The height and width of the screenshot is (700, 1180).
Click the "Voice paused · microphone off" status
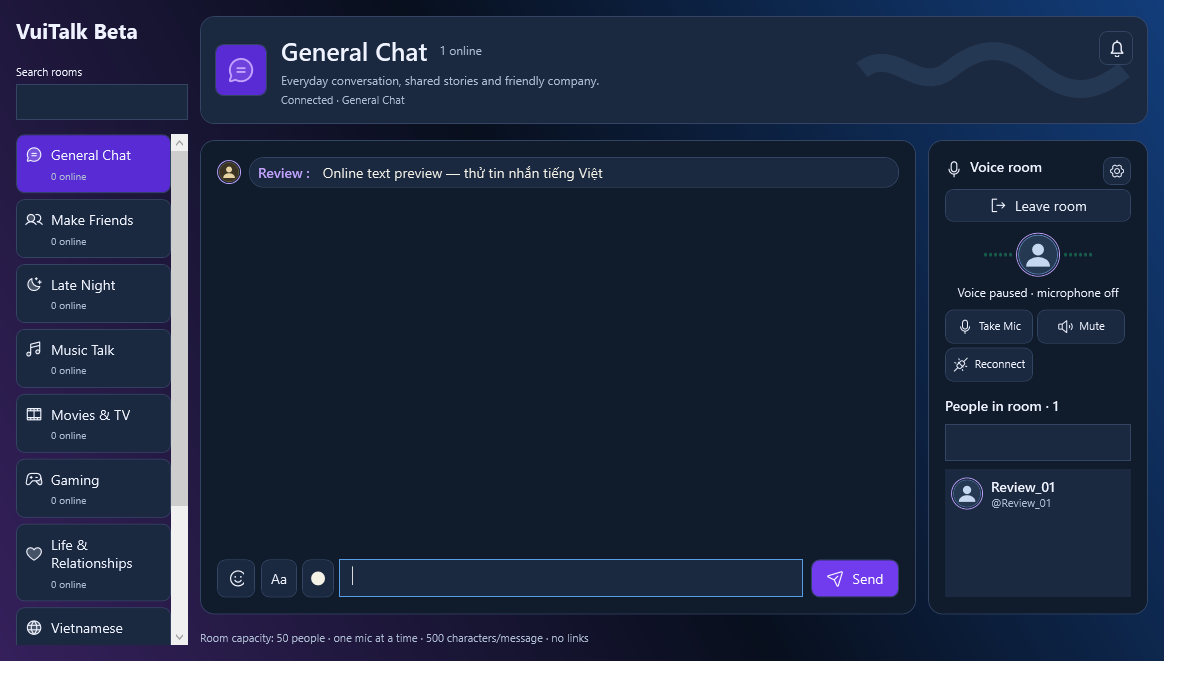[x=1038, y=294]
